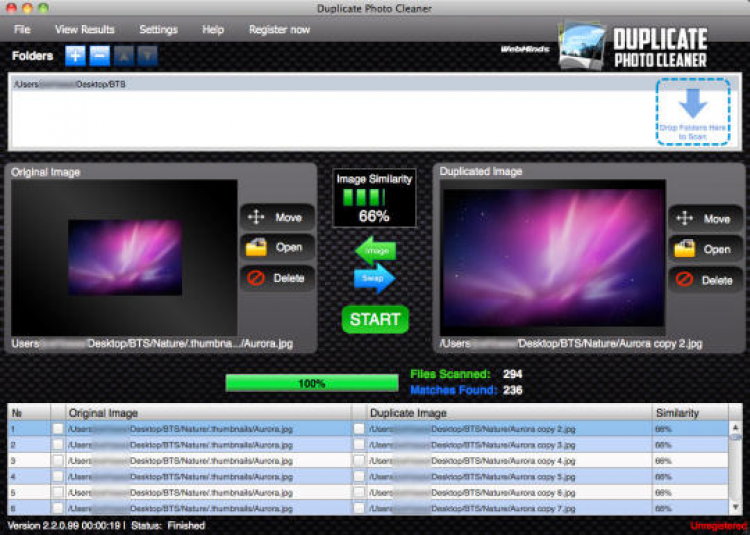The height and width of the screenshot is (535, 750).
Task: Click the Duplicate Image column header
Action: coord(509,413)
